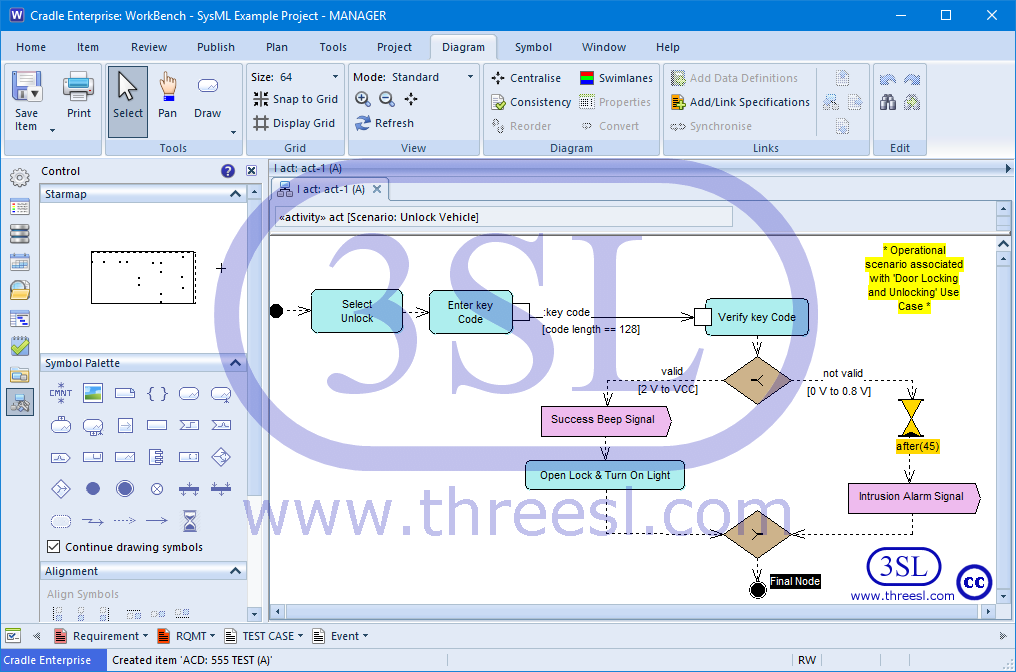Click the zoom out magnifier
Screen dimensions: 1016x672
pos(387,99)
